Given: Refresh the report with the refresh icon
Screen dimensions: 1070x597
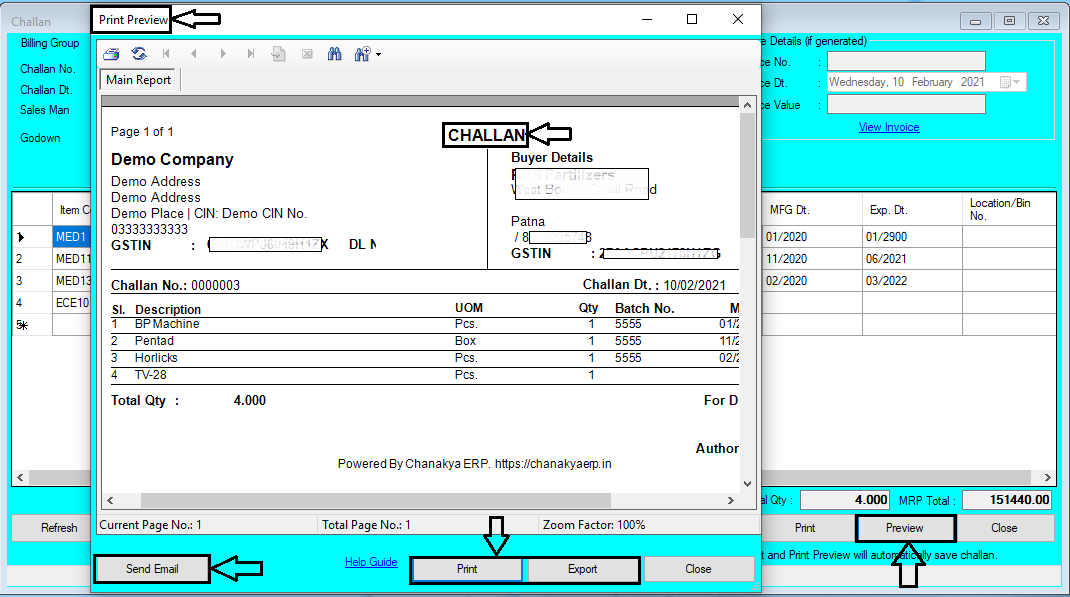Looking at the screenshot, I should click(139, 53).
